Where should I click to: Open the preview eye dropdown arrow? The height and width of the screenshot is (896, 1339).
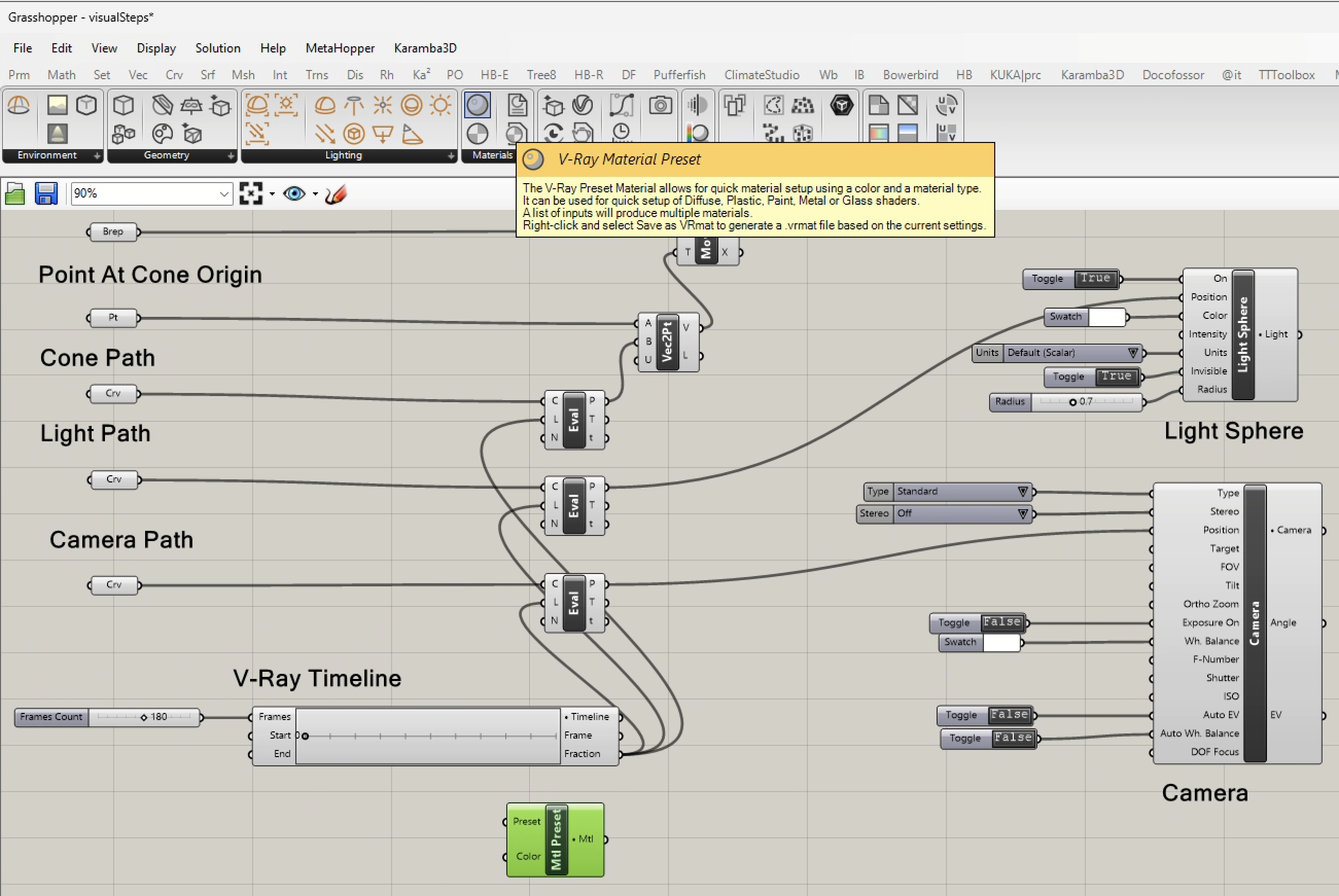click(315, 194)
